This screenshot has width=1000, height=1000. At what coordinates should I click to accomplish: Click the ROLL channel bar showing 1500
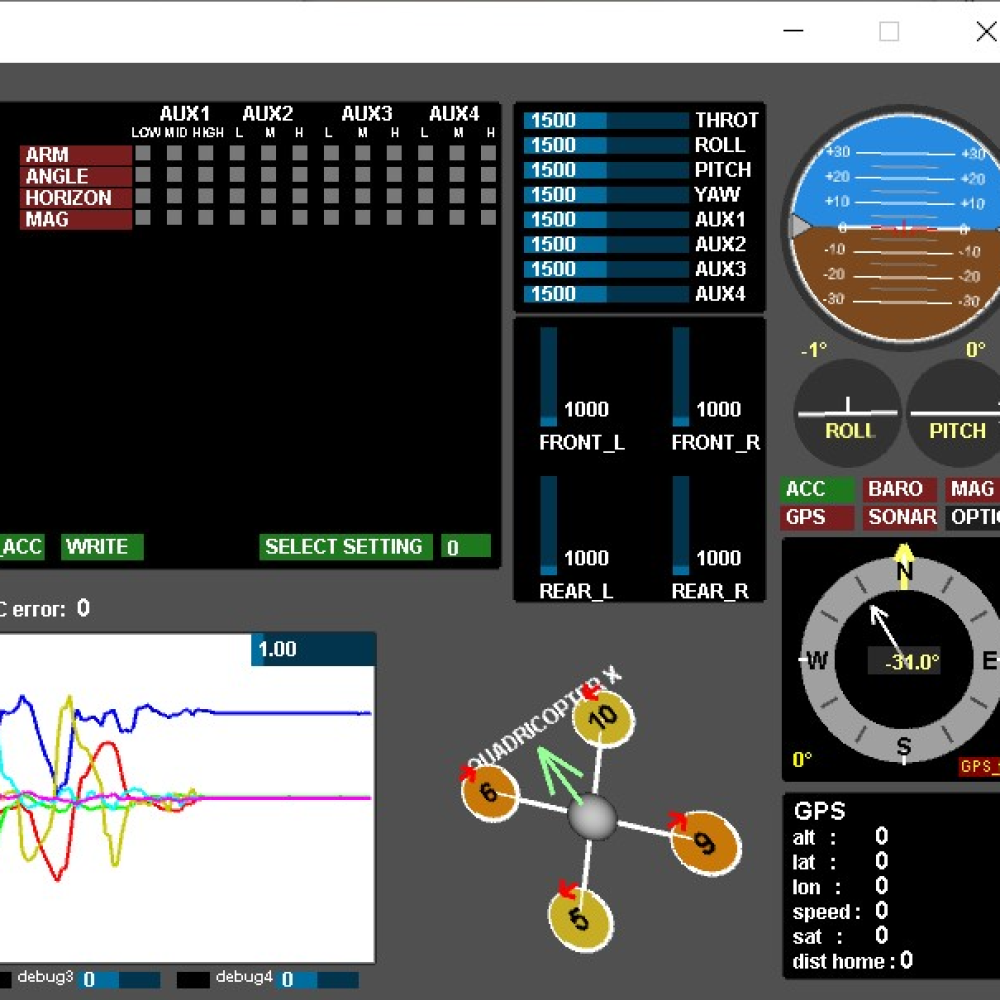tap(607, 145)
